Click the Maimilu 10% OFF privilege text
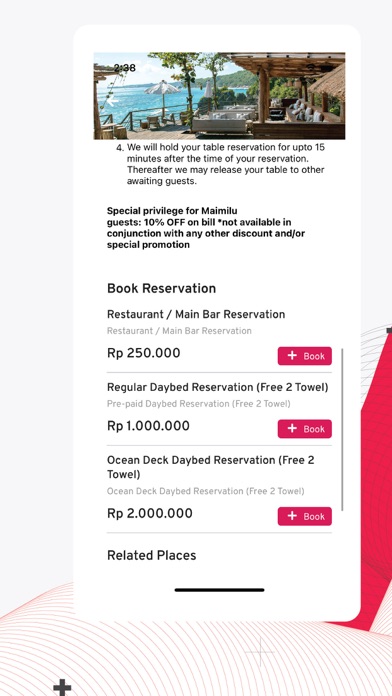Image resolution: width=392 pixels, height=696 pixels. click(x=206, y=228)
